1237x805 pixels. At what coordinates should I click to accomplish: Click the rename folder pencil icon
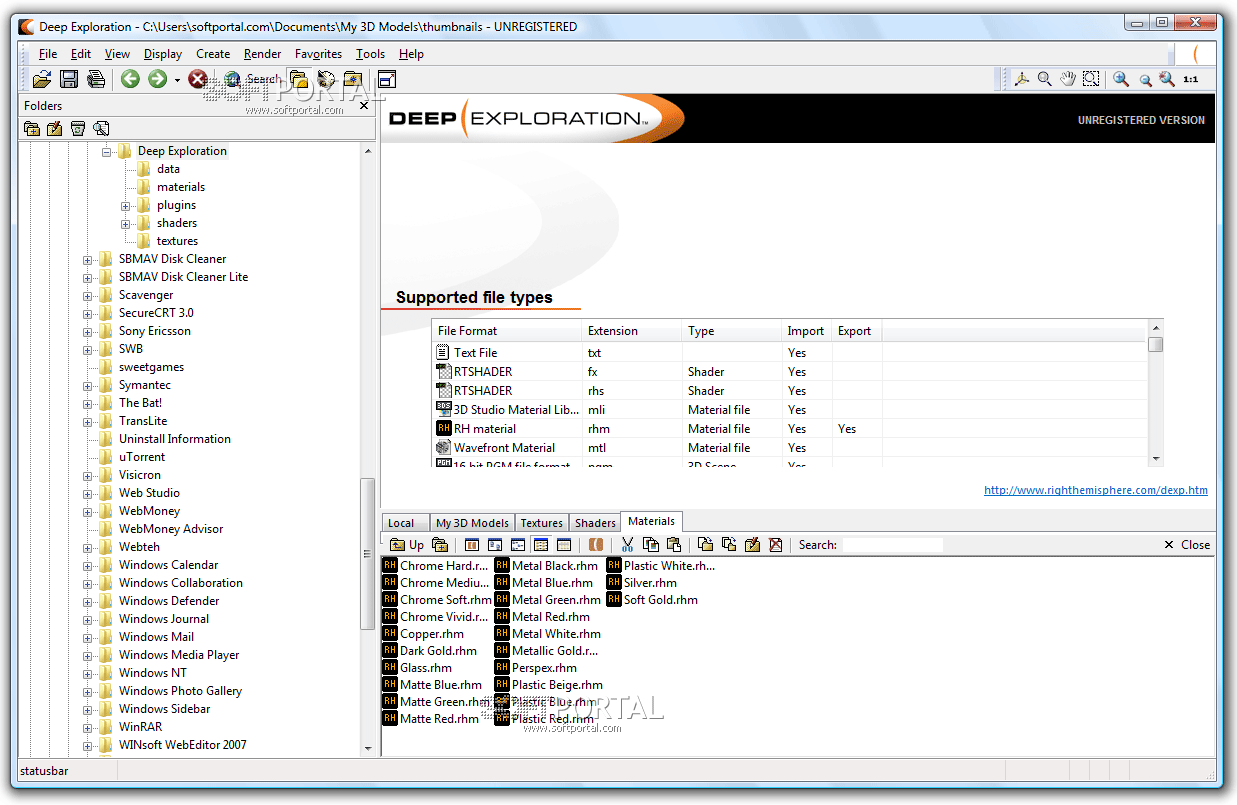[55, 128]
